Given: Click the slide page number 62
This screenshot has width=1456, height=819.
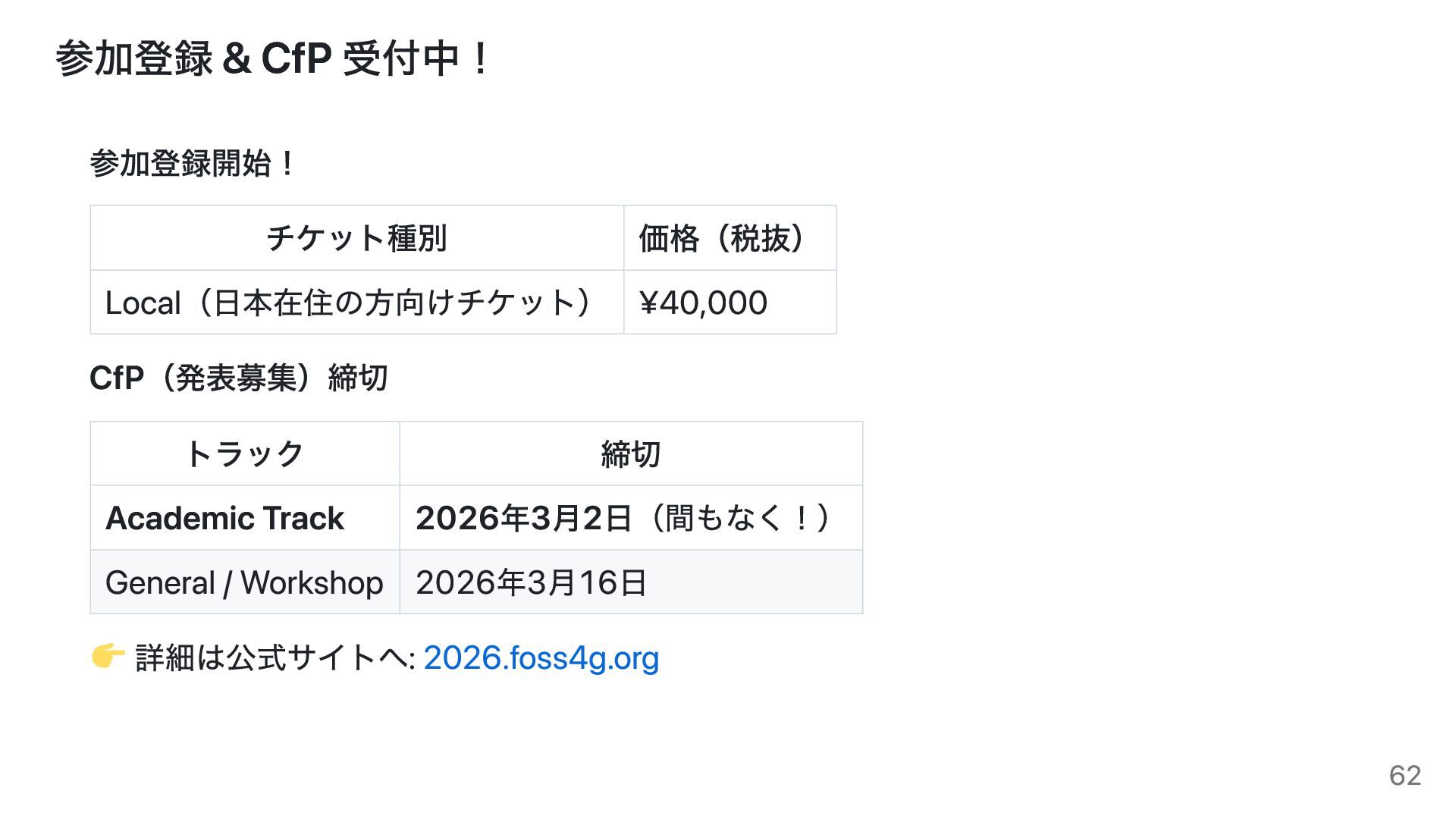Looking at the screenshot, I should [x=1404, y=775].
